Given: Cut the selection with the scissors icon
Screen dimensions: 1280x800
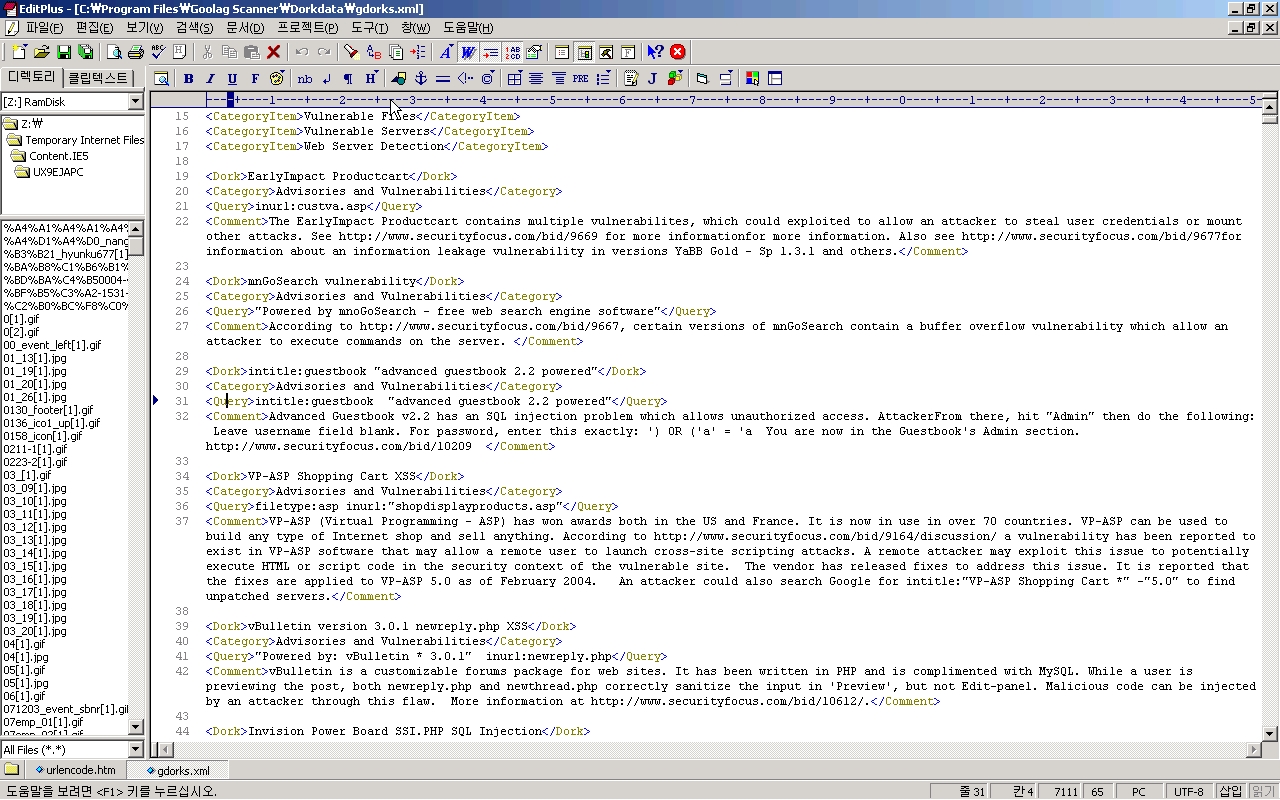Looking at the screenshot, I should click(207, 52).
